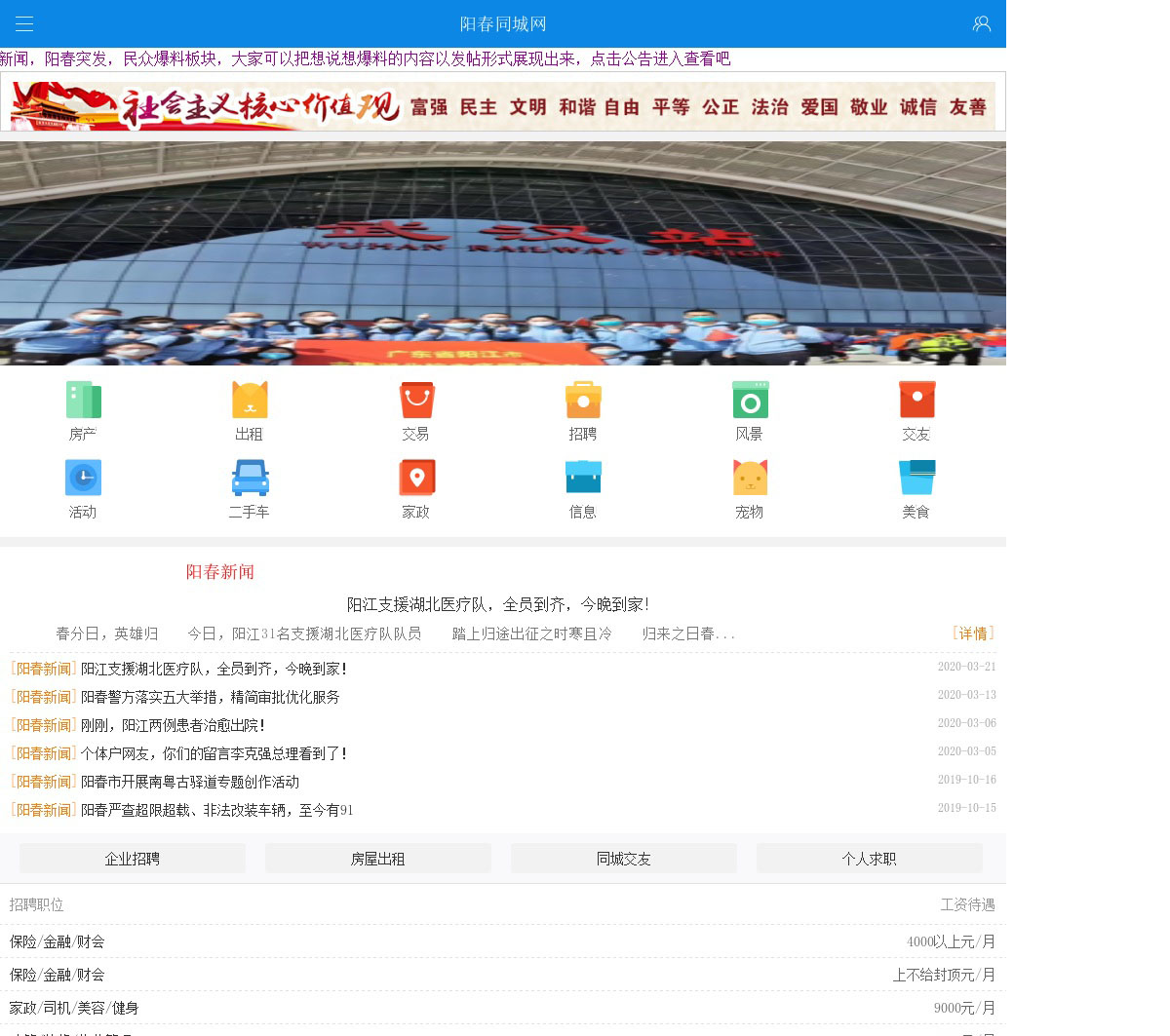Viewport: 1170px width, 1036px height.
Task: Open news dated 2020-03-21 about 医疗队
Action: pos(214,669)
